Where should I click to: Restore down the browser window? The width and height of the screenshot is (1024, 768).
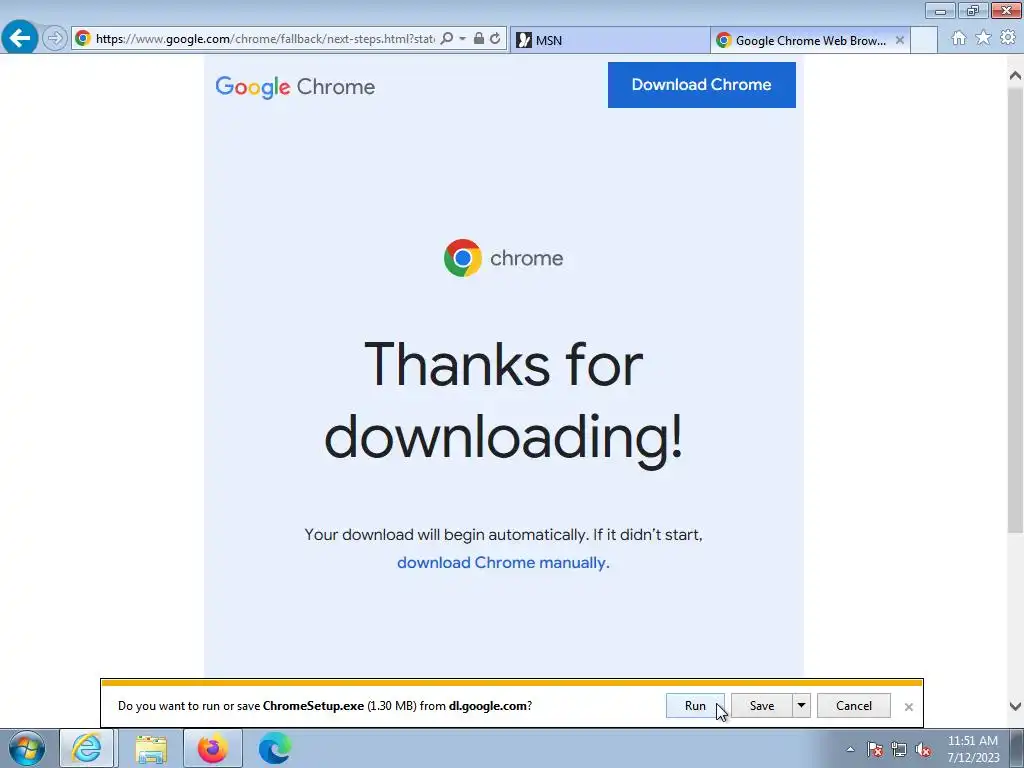click(x=973, y=10)
